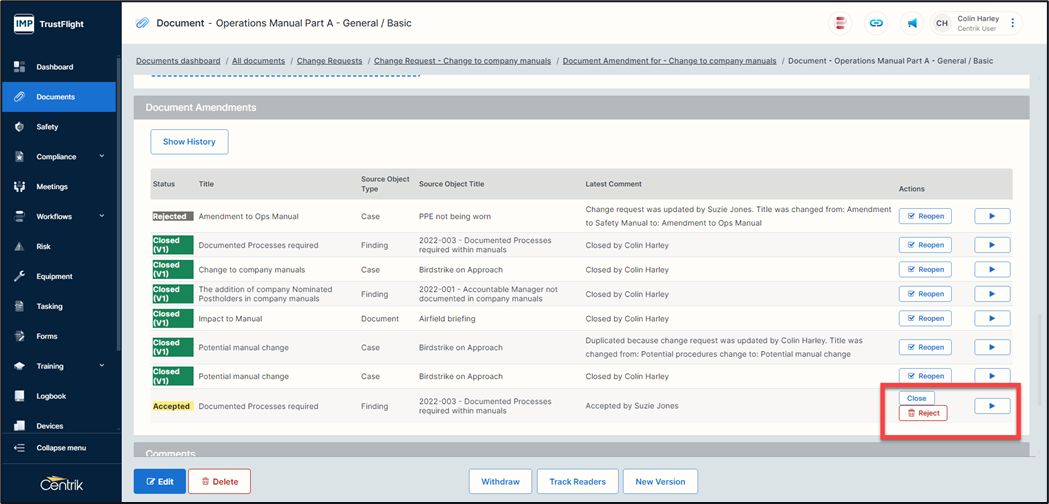This screenshot has height=504, width=1049.
Task: Click the blue chain link icon
Action: coord(876,23)
